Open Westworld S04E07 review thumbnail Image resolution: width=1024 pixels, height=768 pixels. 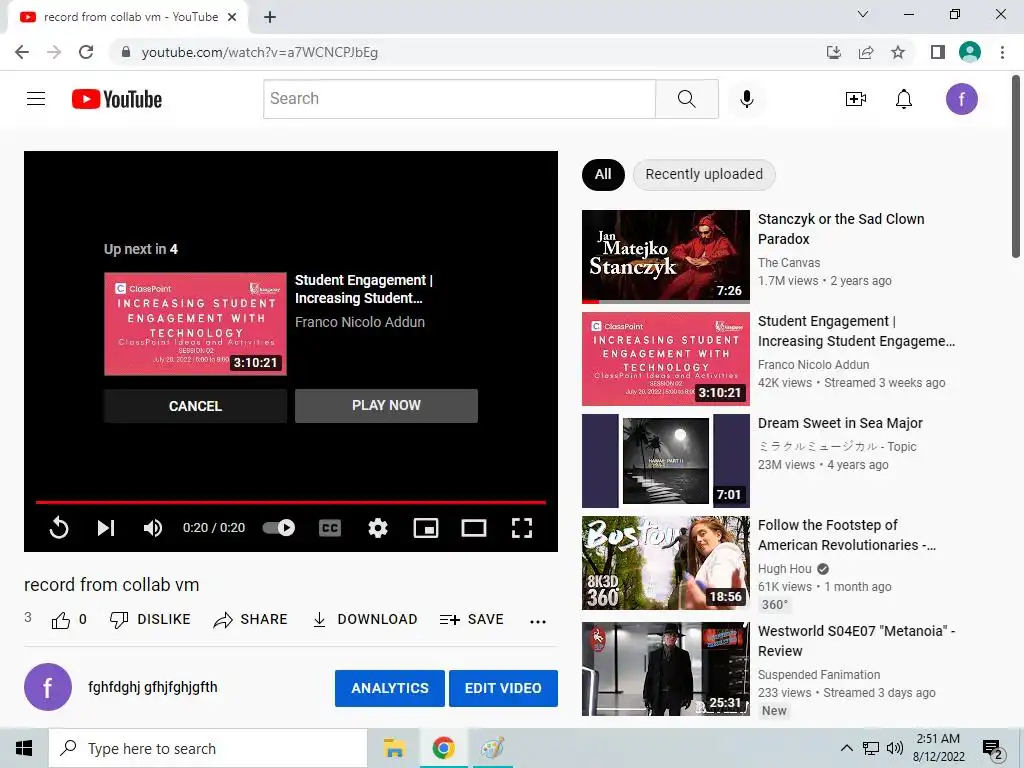click(x=665, y=669)
